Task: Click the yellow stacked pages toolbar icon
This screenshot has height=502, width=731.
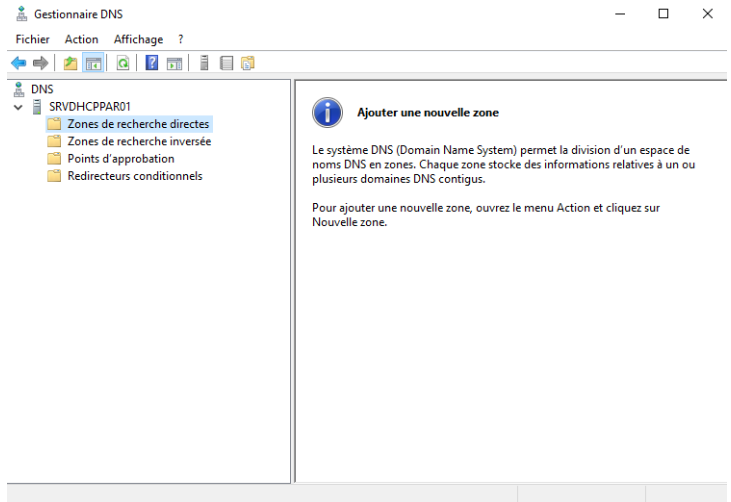Action: [248, 63]
